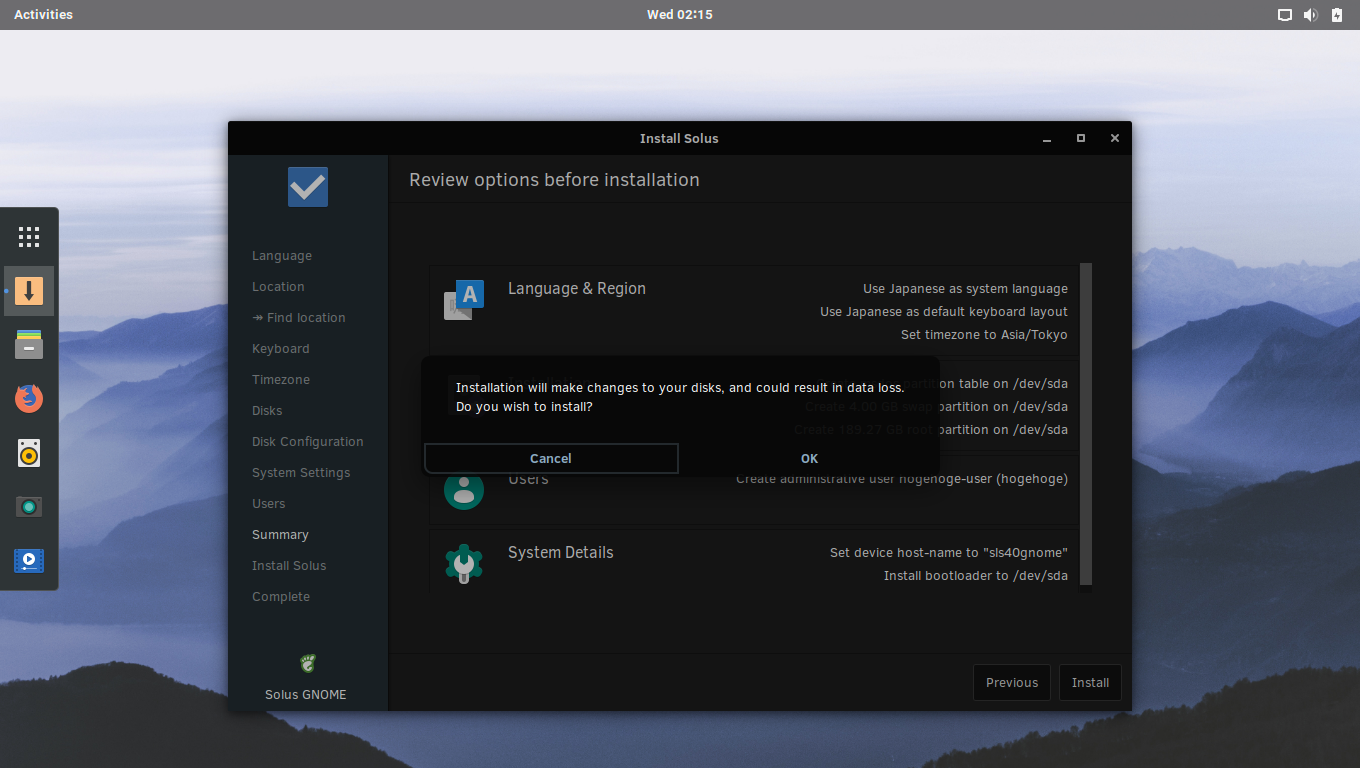Select Users step in sidebar

[269, 504]
